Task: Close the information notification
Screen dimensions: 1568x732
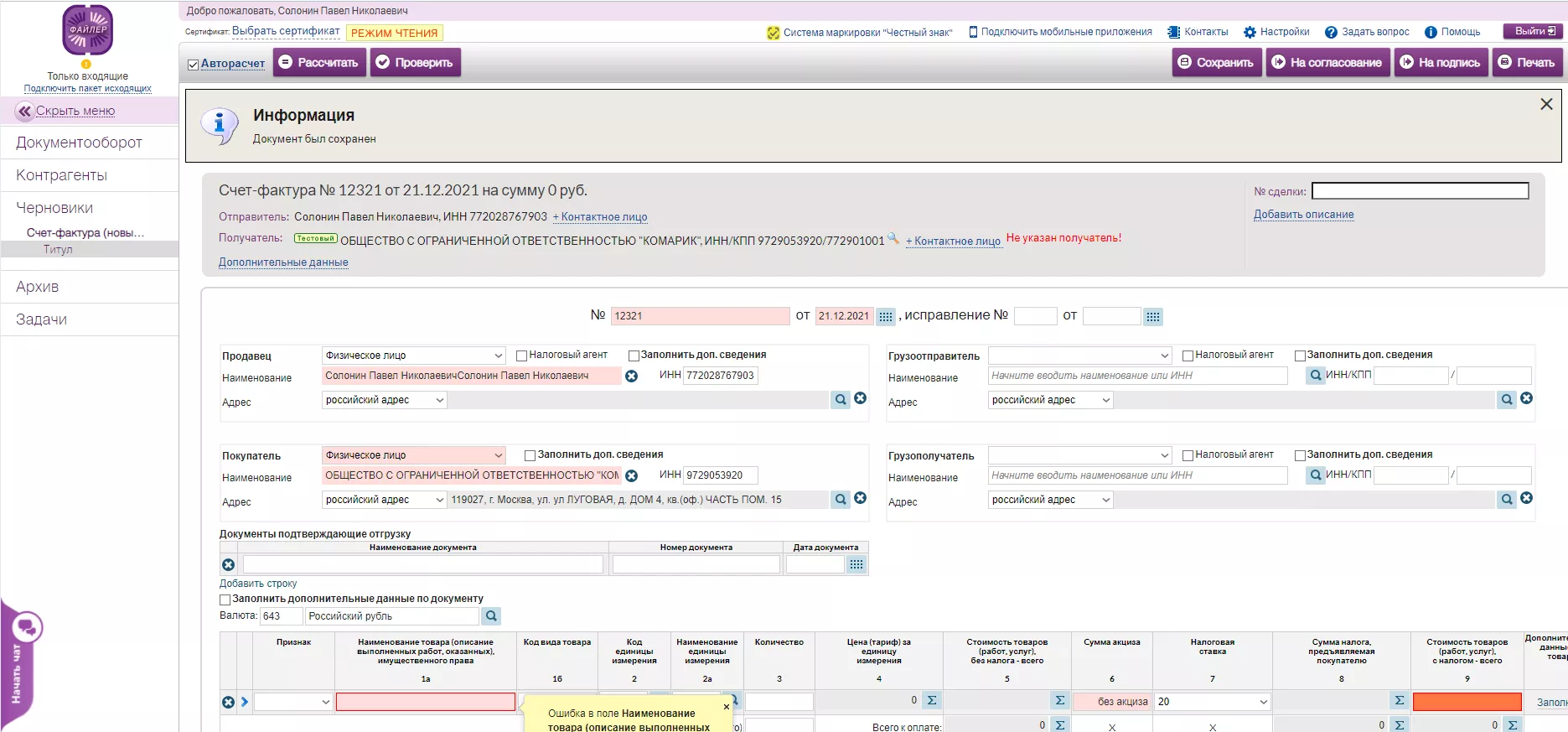Action: point(1546,104)
